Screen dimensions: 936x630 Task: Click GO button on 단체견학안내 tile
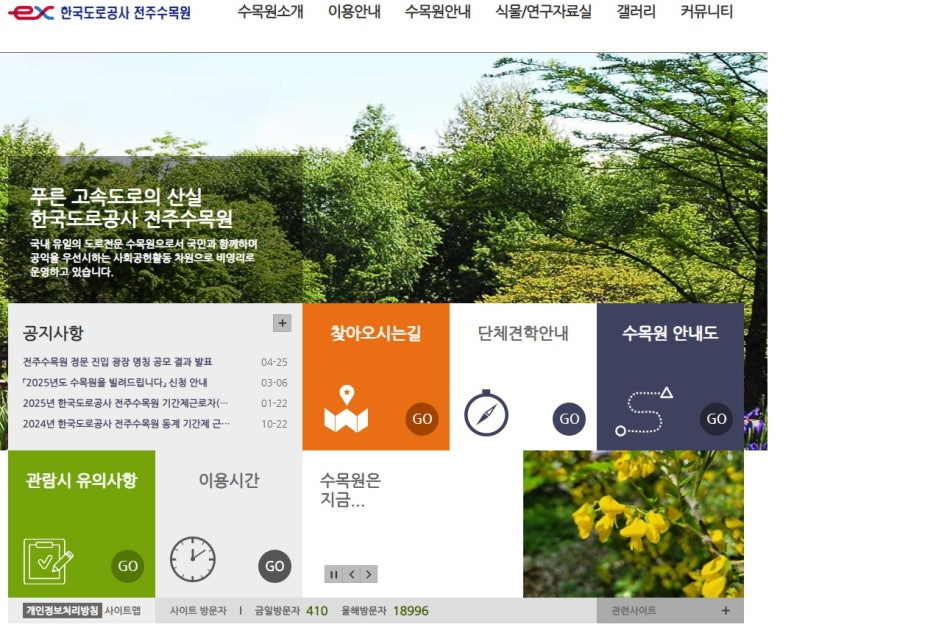(569, 419)
